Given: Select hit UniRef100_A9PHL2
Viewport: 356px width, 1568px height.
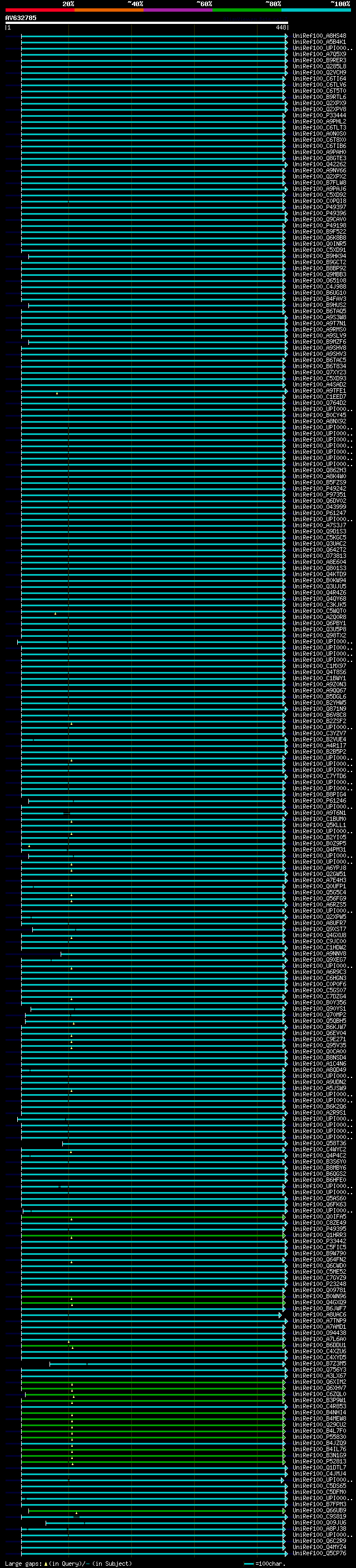Looking at the screenshot, I should point(319,121).
